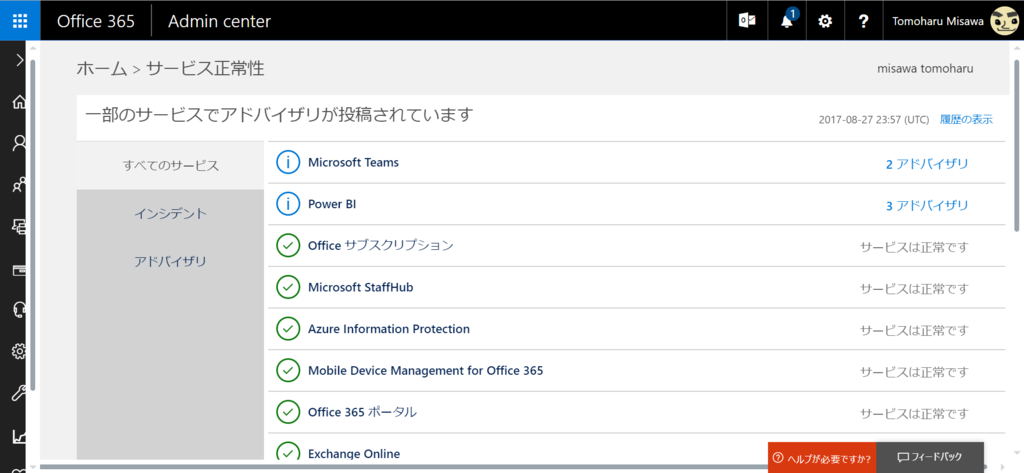Open the settings gear in top bar
This screenshot has width=1024, height=473.
pos(825,21)
